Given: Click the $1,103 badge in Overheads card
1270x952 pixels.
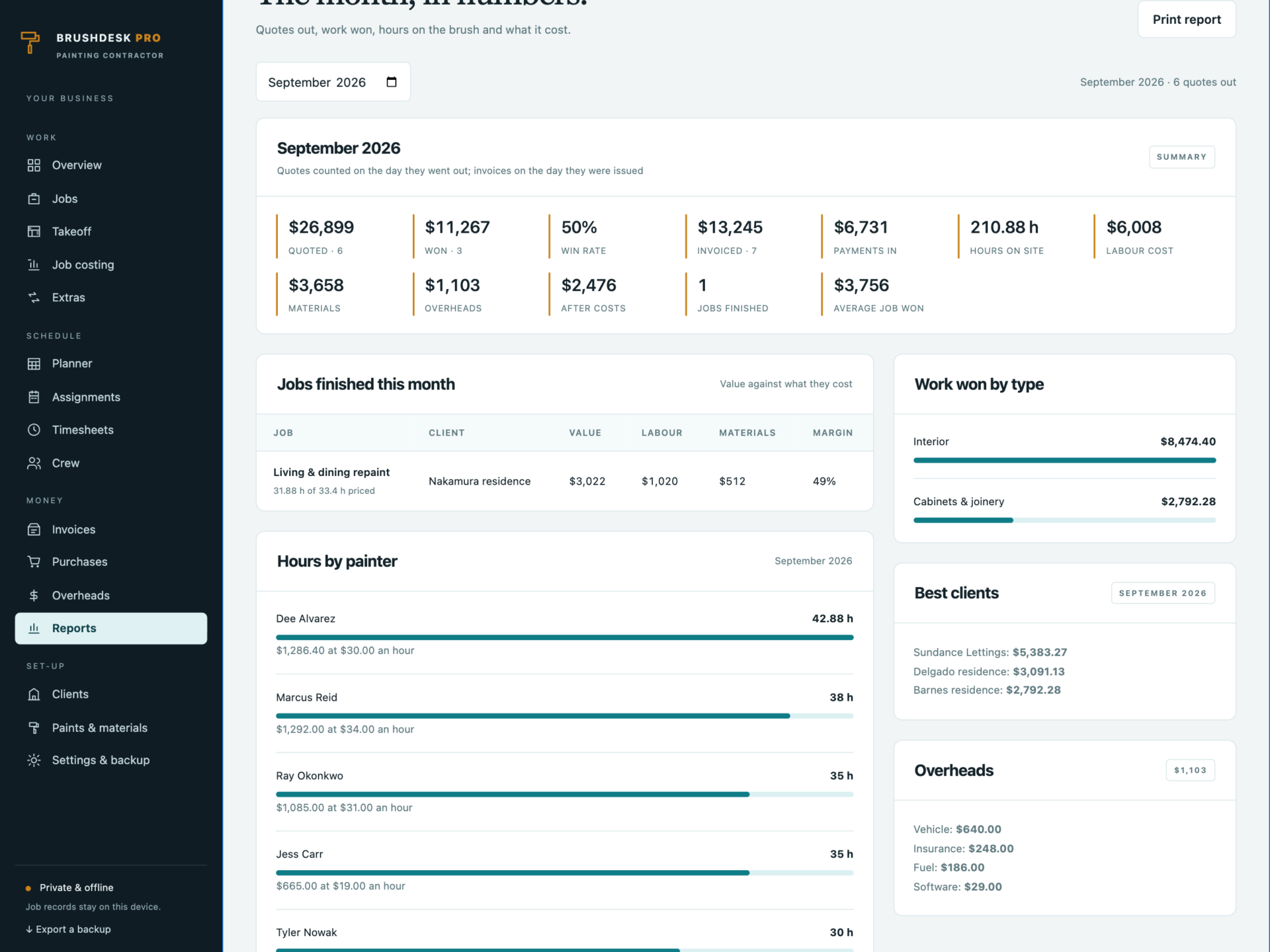Looking at the screenshot, I should tap(1190, 770).
